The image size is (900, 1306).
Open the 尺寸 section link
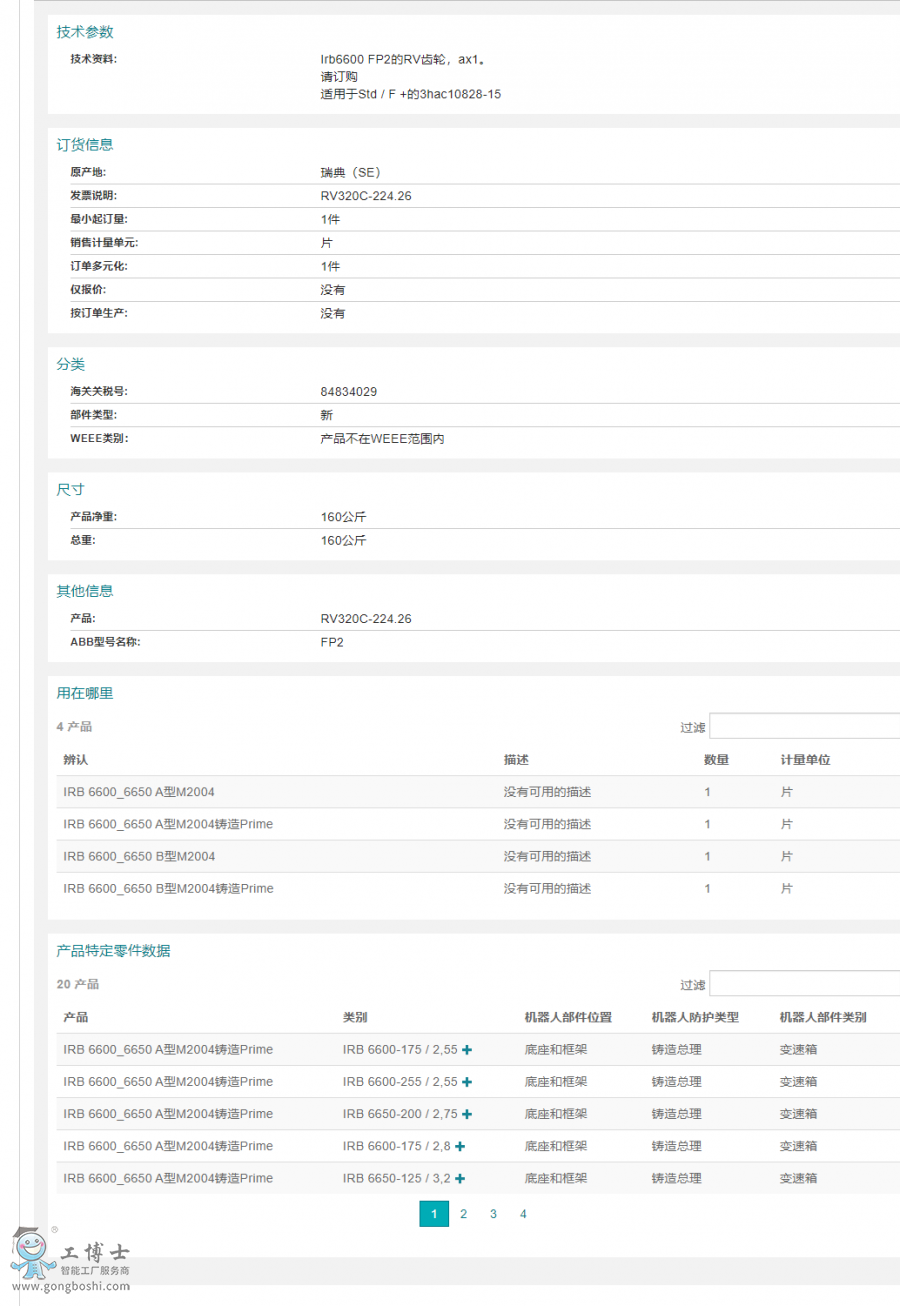click(69, 489)
